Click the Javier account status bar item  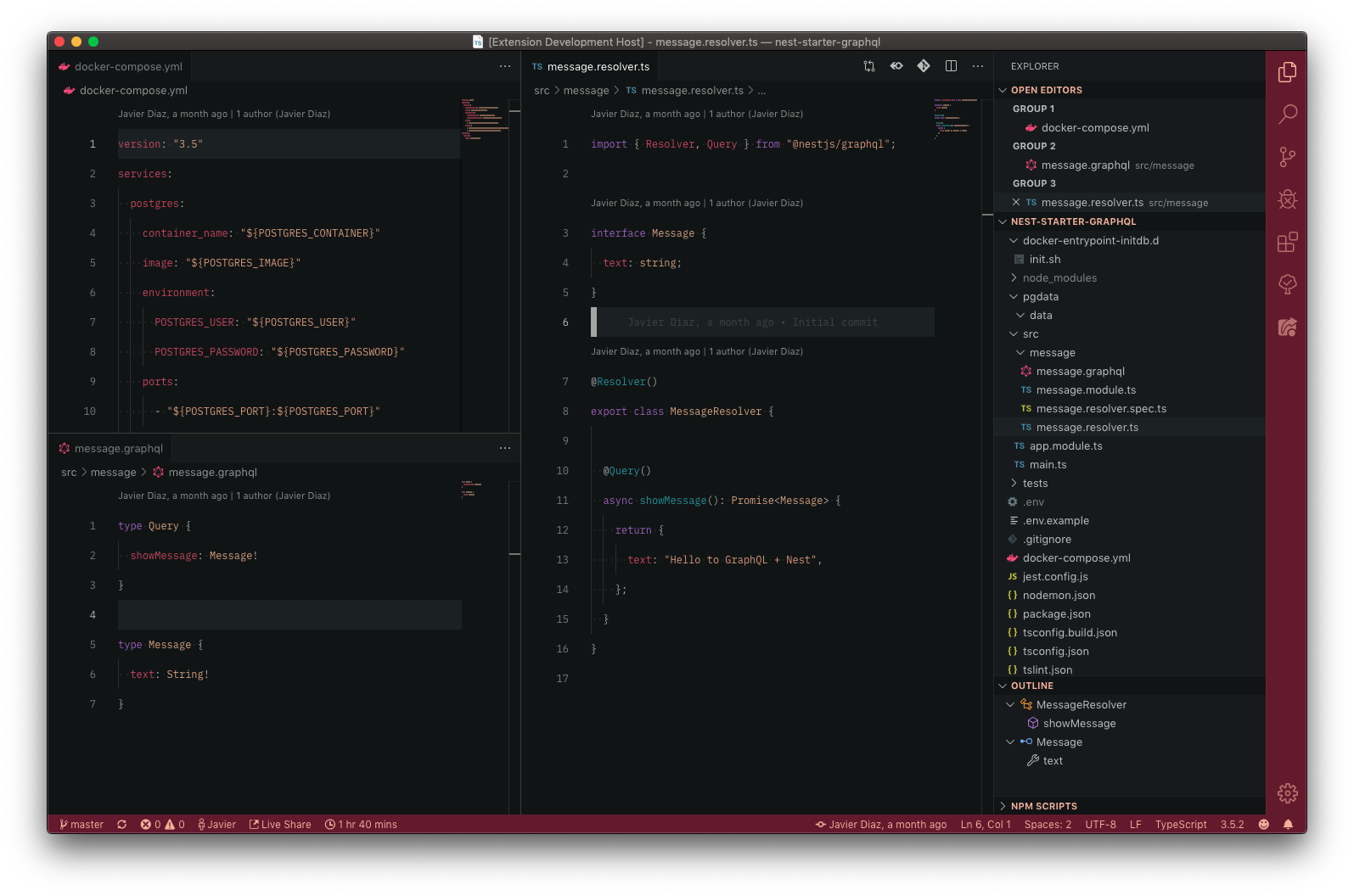(x=216, y=825)
